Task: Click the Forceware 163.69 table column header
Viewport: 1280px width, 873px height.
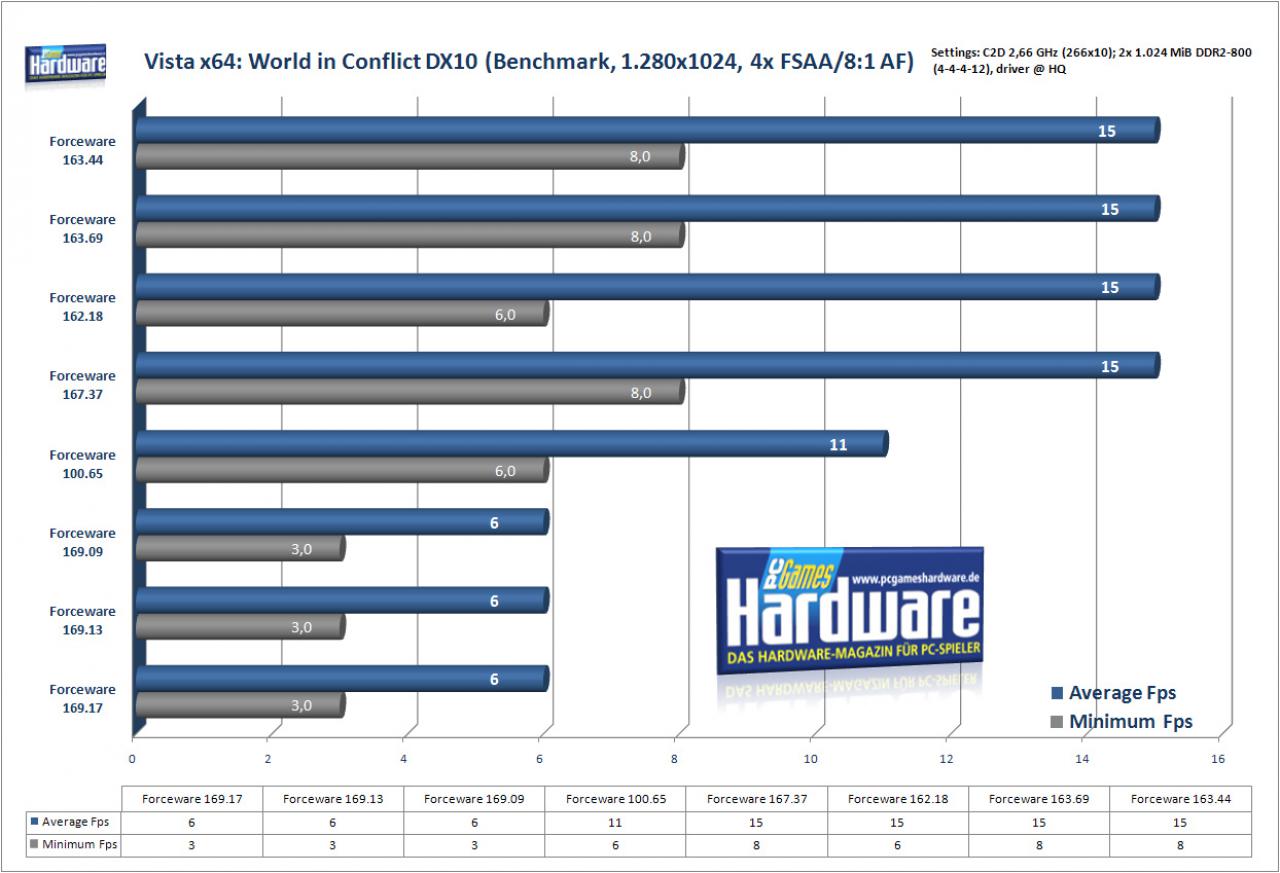Action: [1037, 798]
